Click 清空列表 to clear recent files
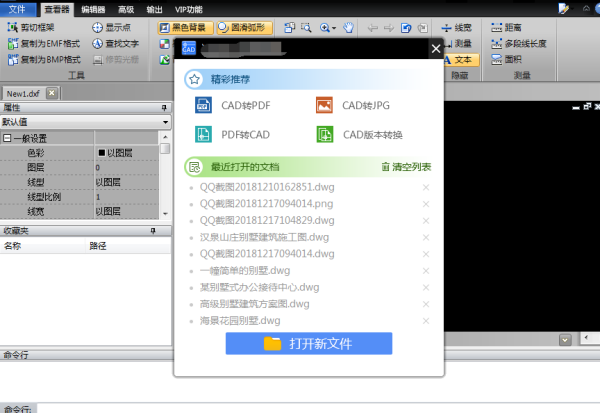Image resolution: width=600 pixels, height=413 pixels. 406,167
